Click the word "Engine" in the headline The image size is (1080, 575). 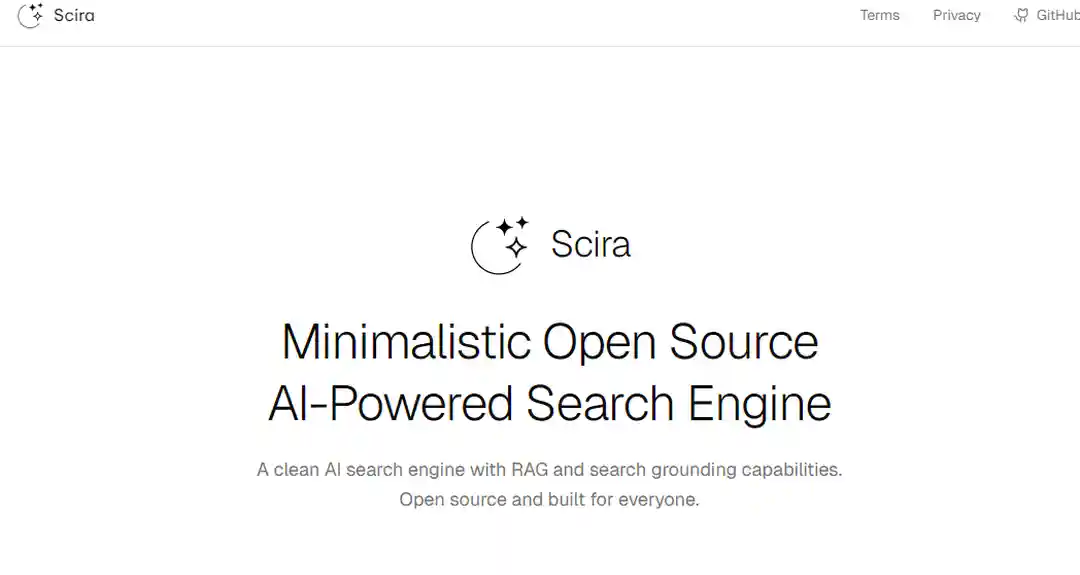(760, 405)
